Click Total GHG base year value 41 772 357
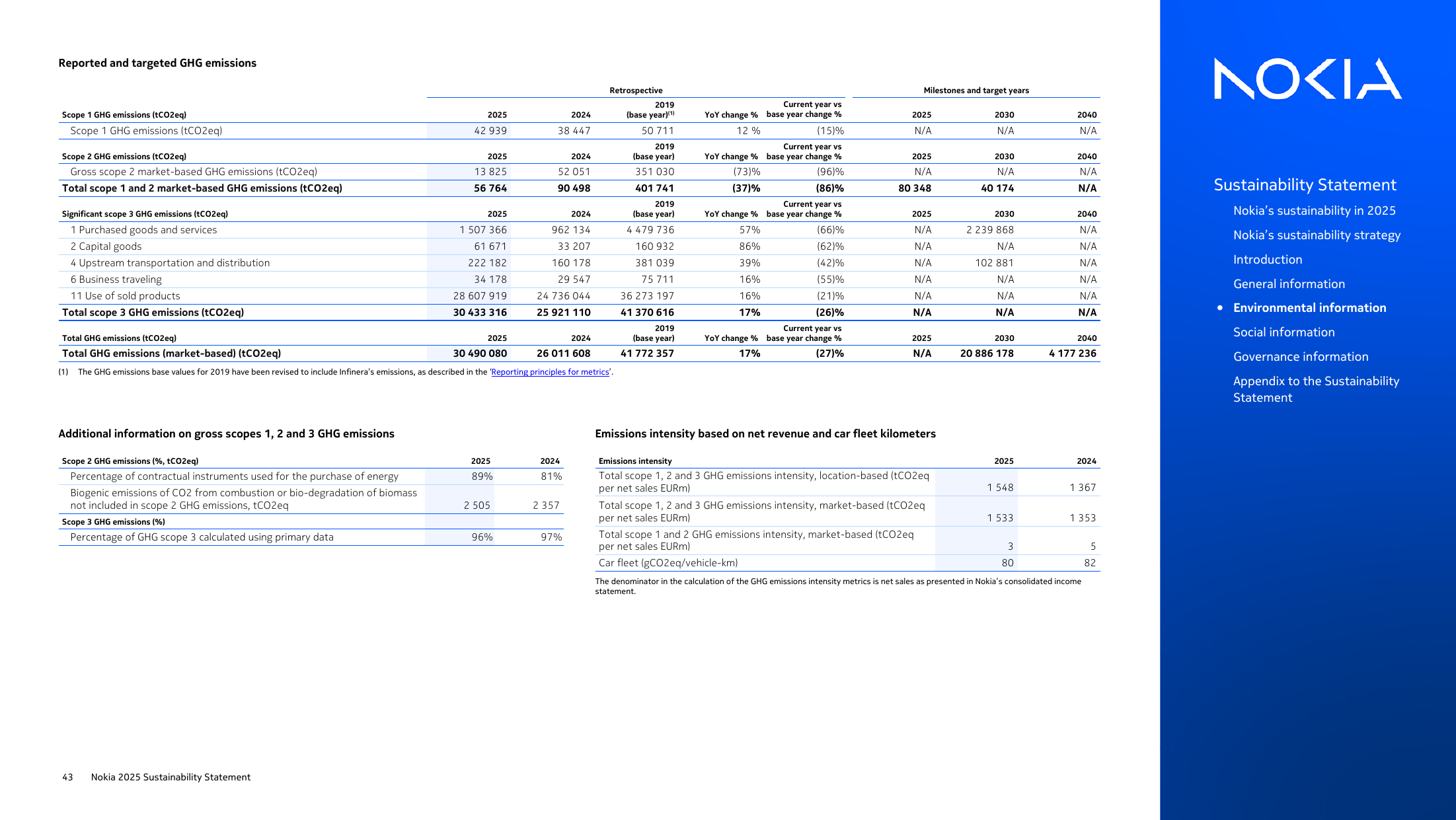The image size is (1456, 820). (647, 354)
